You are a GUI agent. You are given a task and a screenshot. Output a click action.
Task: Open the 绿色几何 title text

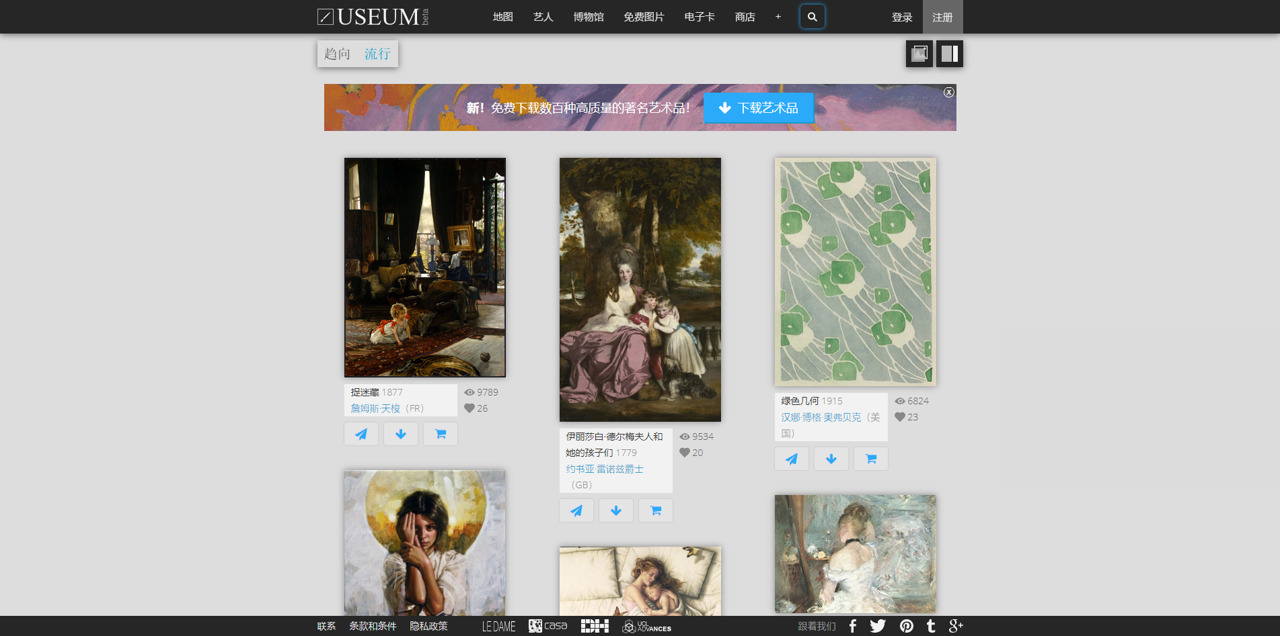click(800, 401)
